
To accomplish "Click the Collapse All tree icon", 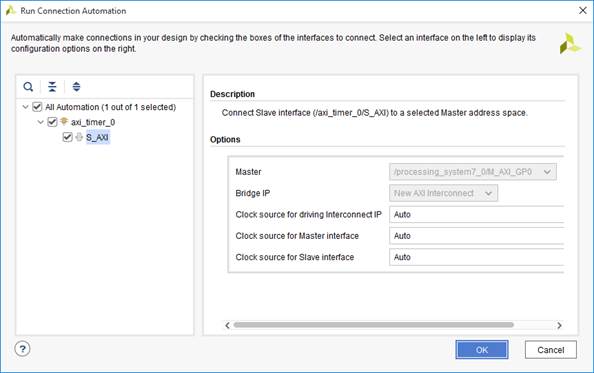I will pos(52,87).
